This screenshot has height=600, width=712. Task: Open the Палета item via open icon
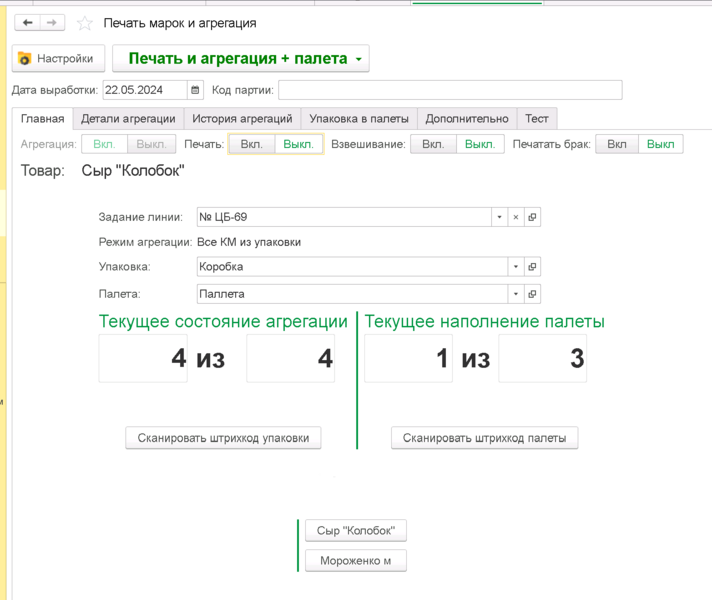point(532,294)
